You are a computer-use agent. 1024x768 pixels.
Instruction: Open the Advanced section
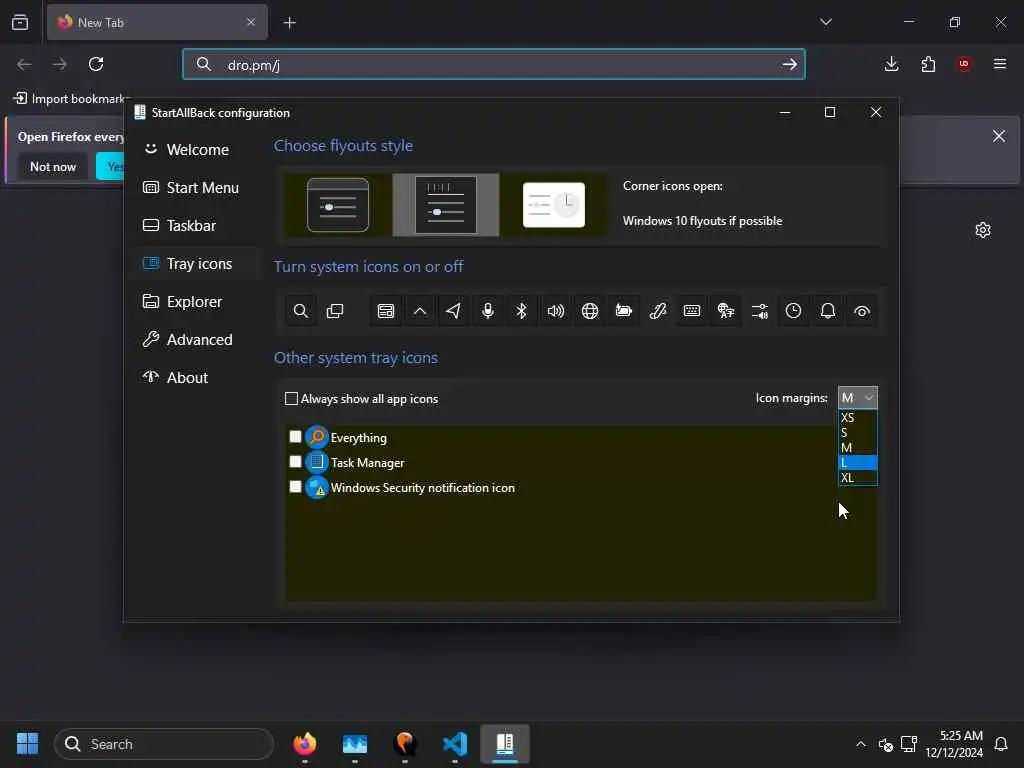click(x=198, y=340)
